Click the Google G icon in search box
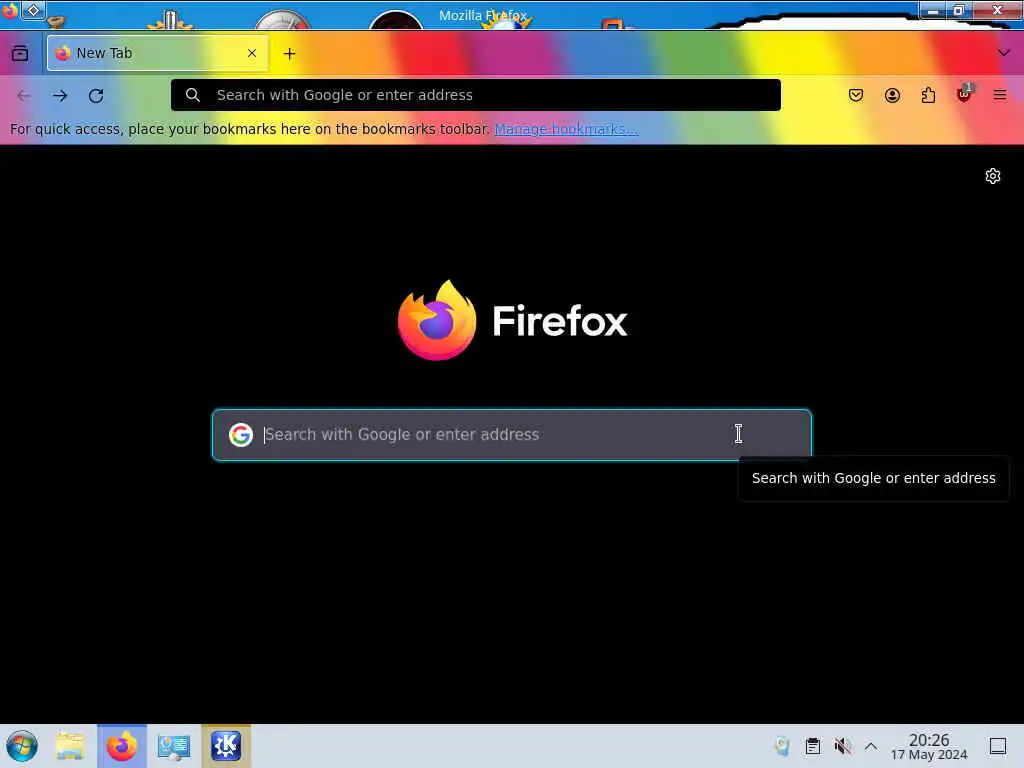 pyautogui.click(x=240, y=434)
